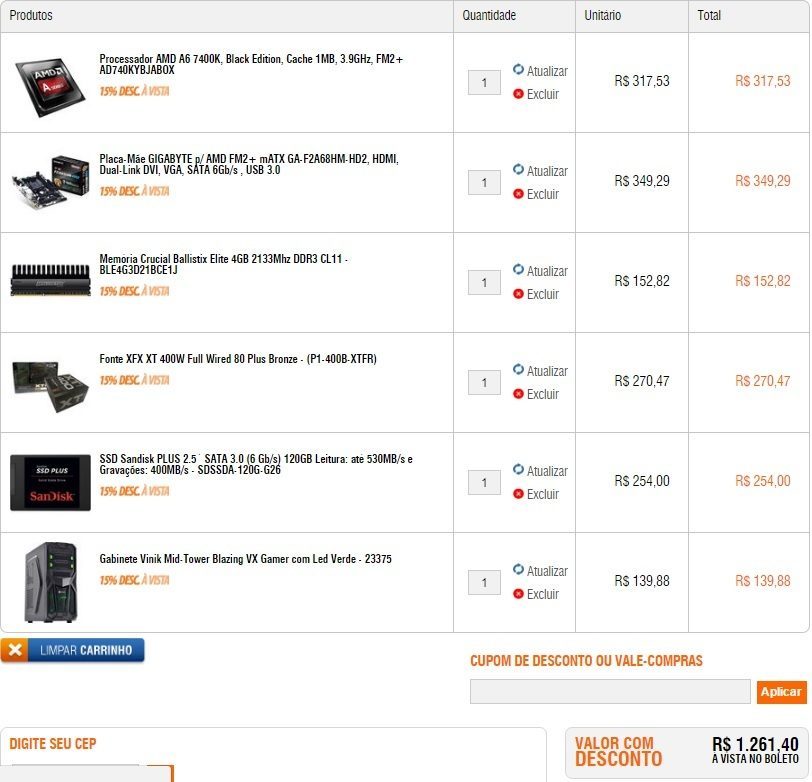Delete Sandisk SSD using red Excluir icon
812x782 pixels.
coord(518,494)
